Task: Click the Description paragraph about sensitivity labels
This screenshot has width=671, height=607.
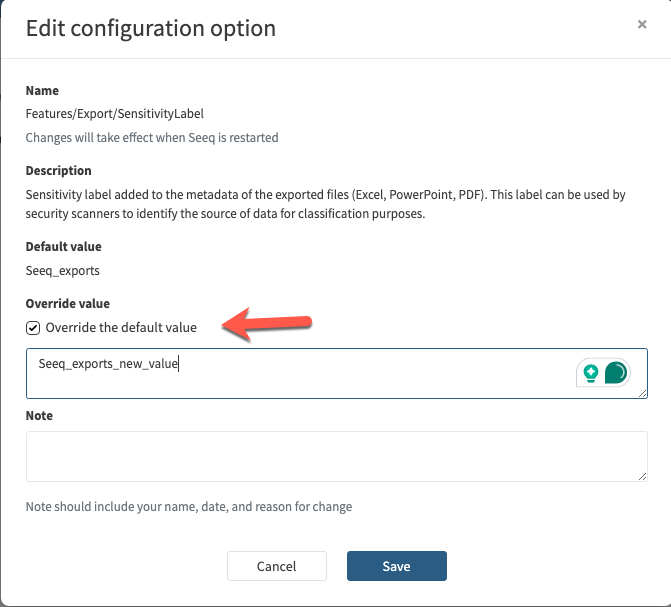Action: tap(325, 204)
